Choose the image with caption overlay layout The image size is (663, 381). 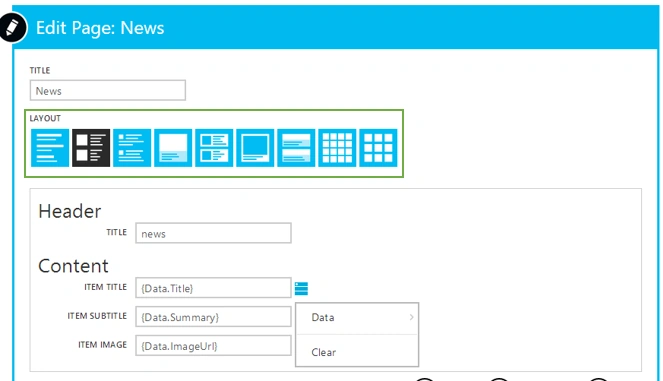pyautogui.click(x=173, y=148)
